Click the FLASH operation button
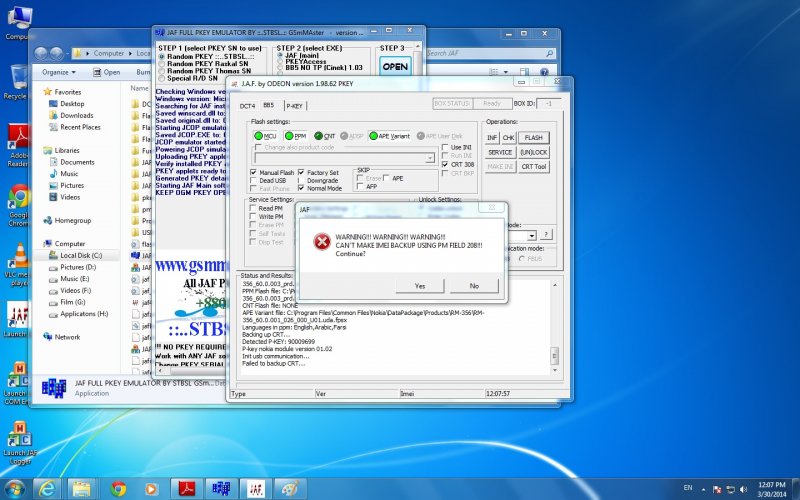The width and height of the screenshot is (800, 500). (x=533, y=138)
